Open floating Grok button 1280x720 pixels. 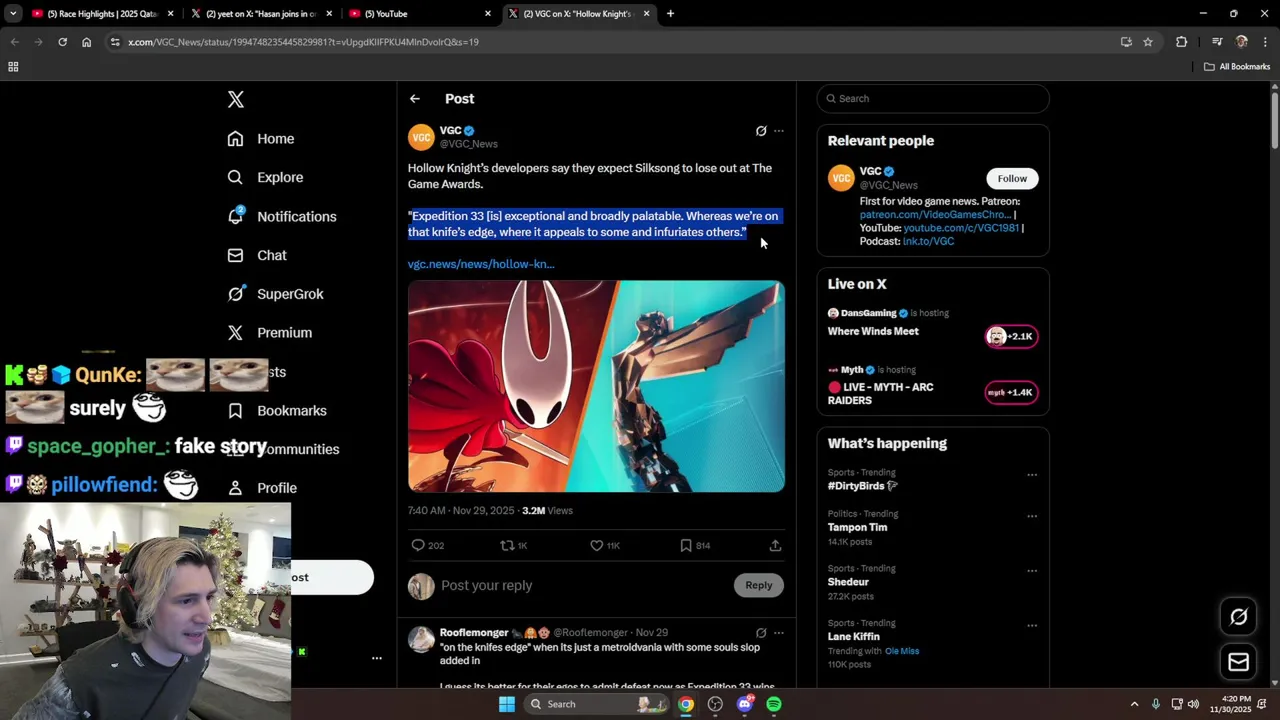tap(1238, 617)
